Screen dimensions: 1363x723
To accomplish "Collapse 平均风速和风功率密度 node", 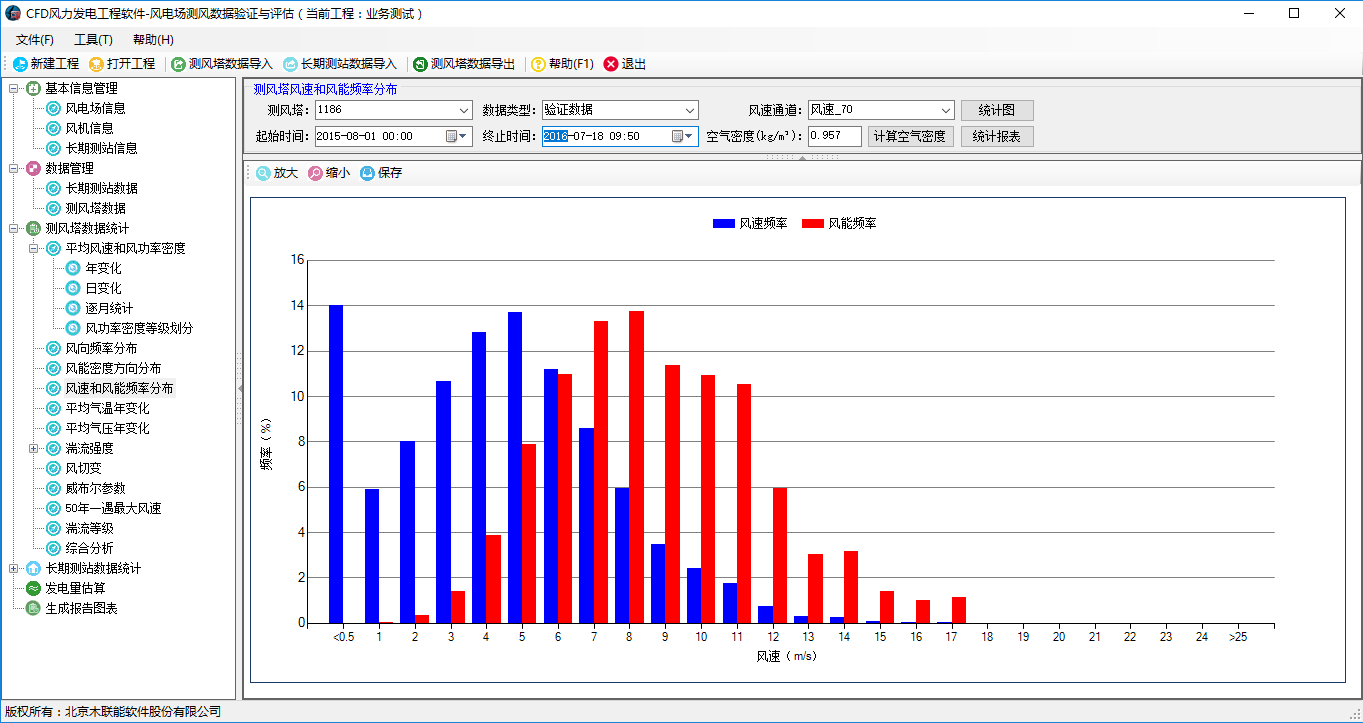I will [34, 248].
